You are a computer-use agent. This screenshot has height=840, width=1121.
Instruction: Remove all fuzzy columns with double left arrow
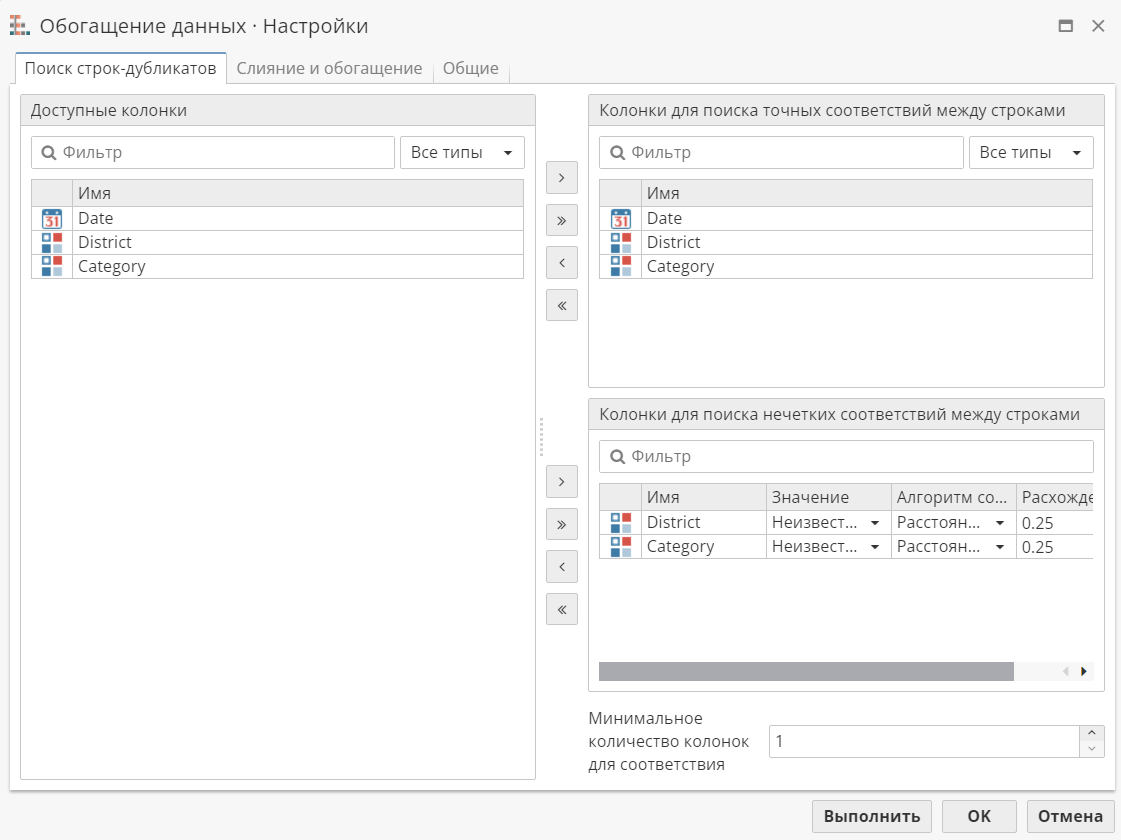(x=561, y=609)
